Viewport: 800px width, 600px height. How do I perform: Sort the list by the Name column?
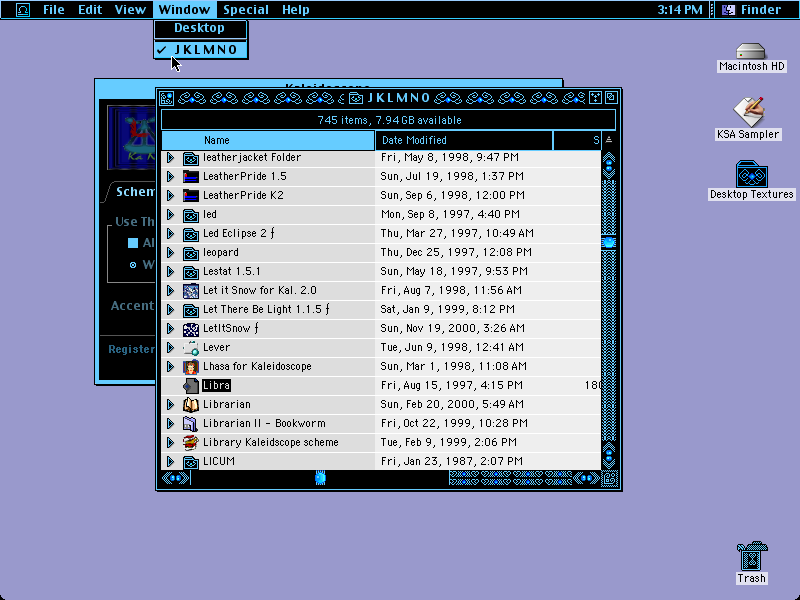[x=268, y=140]
